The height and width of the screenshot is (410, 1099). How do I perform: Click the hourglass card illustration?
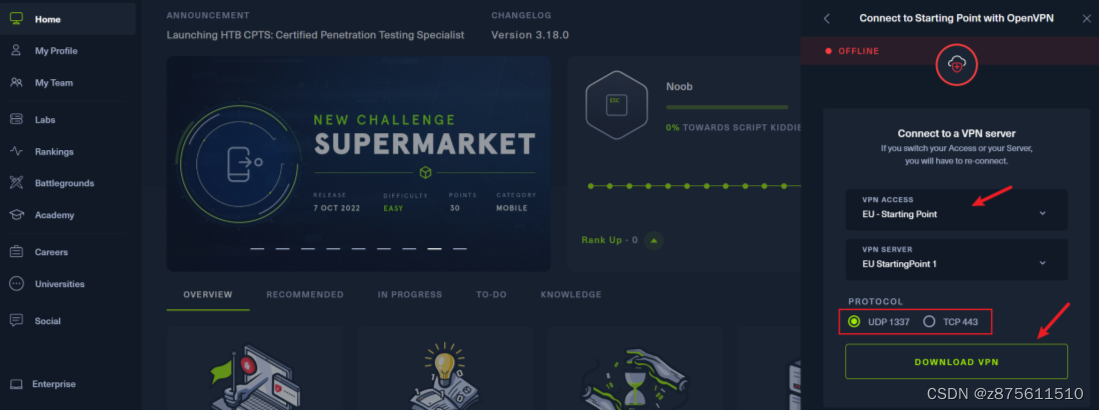(634, 378)
